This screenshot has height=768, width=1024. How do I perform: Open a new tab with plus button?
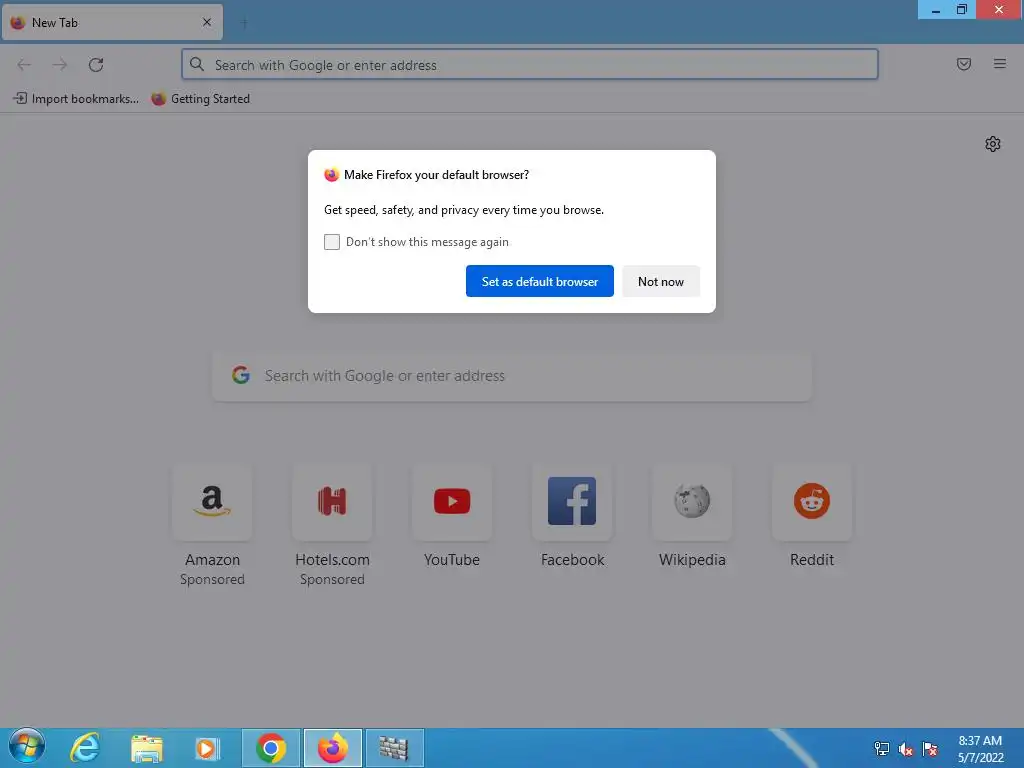point(244,23)
